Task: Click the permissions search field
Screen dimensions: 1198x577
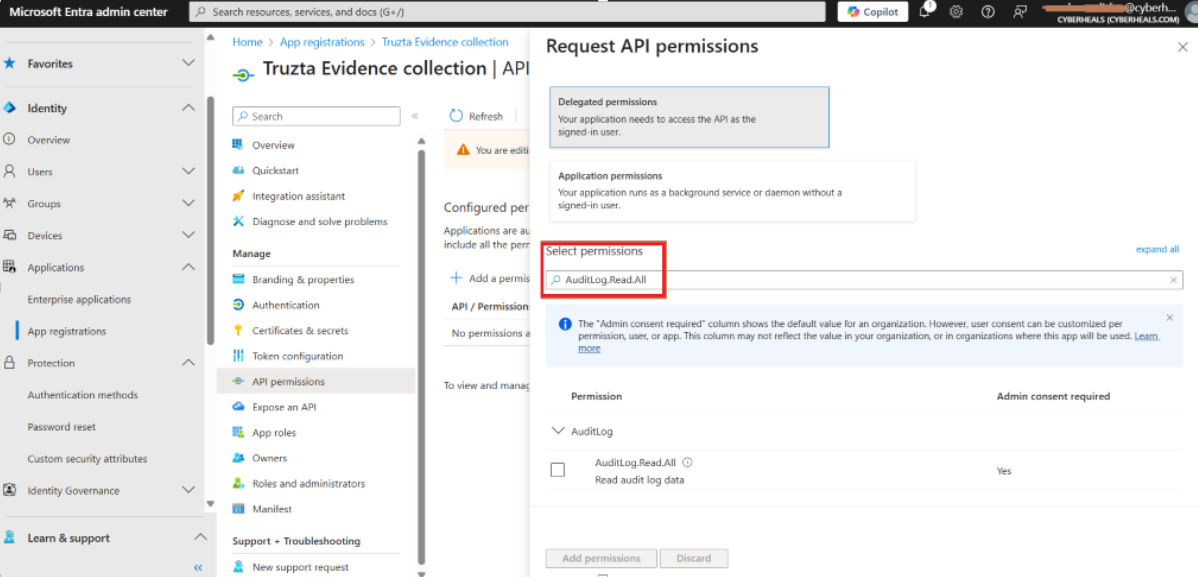Action: tap(864, 280)
